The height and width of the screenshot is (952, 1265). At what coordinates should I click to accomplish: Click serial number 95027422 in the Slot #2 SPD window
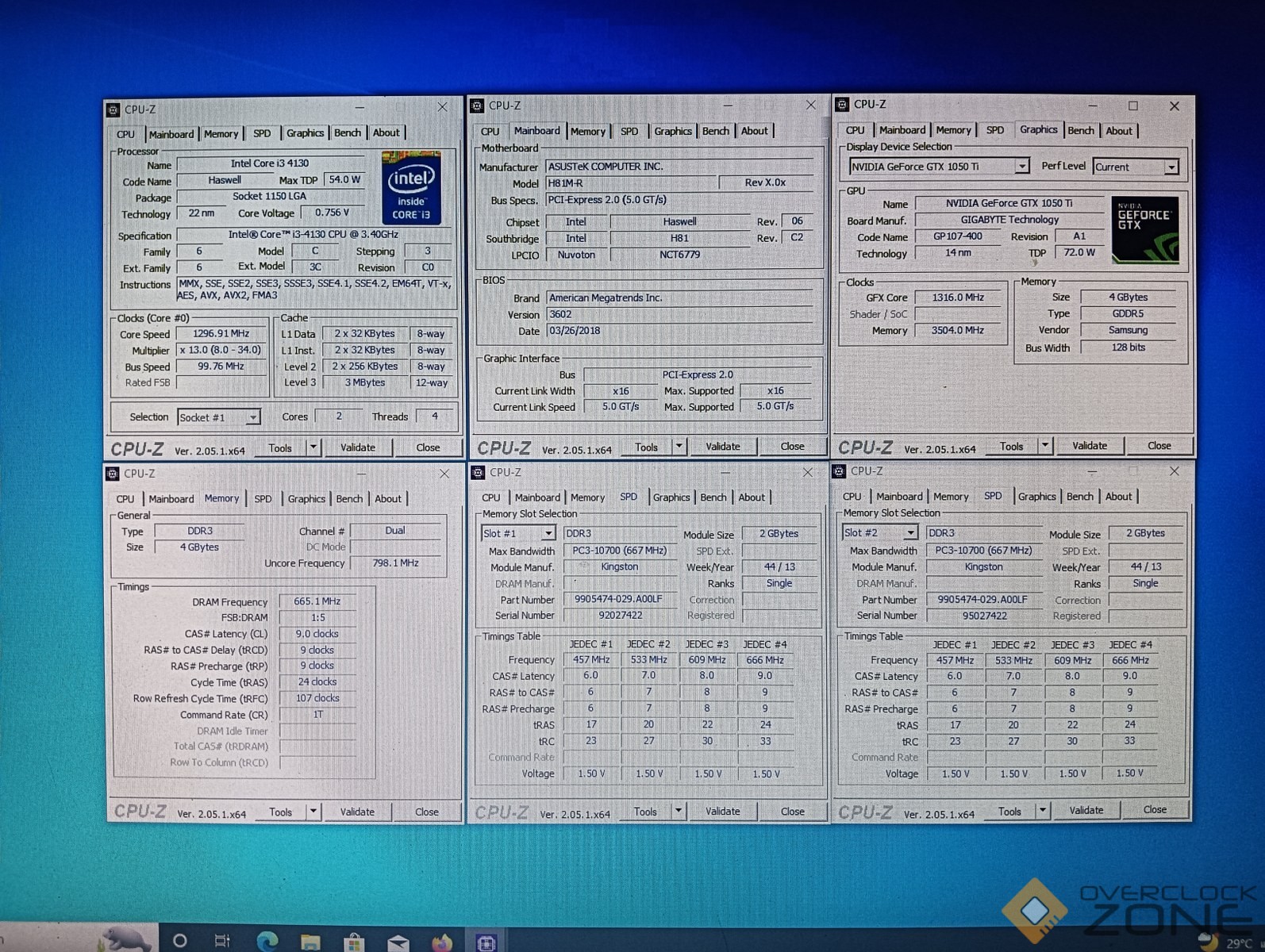click(x=984, y=615)
